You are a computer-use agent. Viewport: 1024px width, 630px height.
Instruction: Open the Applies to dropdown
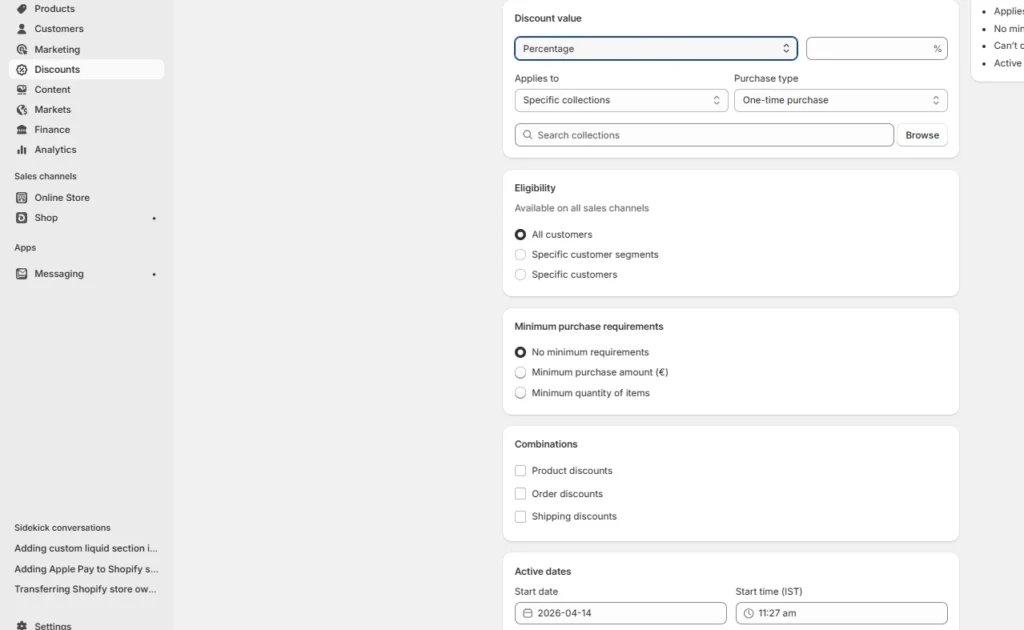(x=620, y=100)
